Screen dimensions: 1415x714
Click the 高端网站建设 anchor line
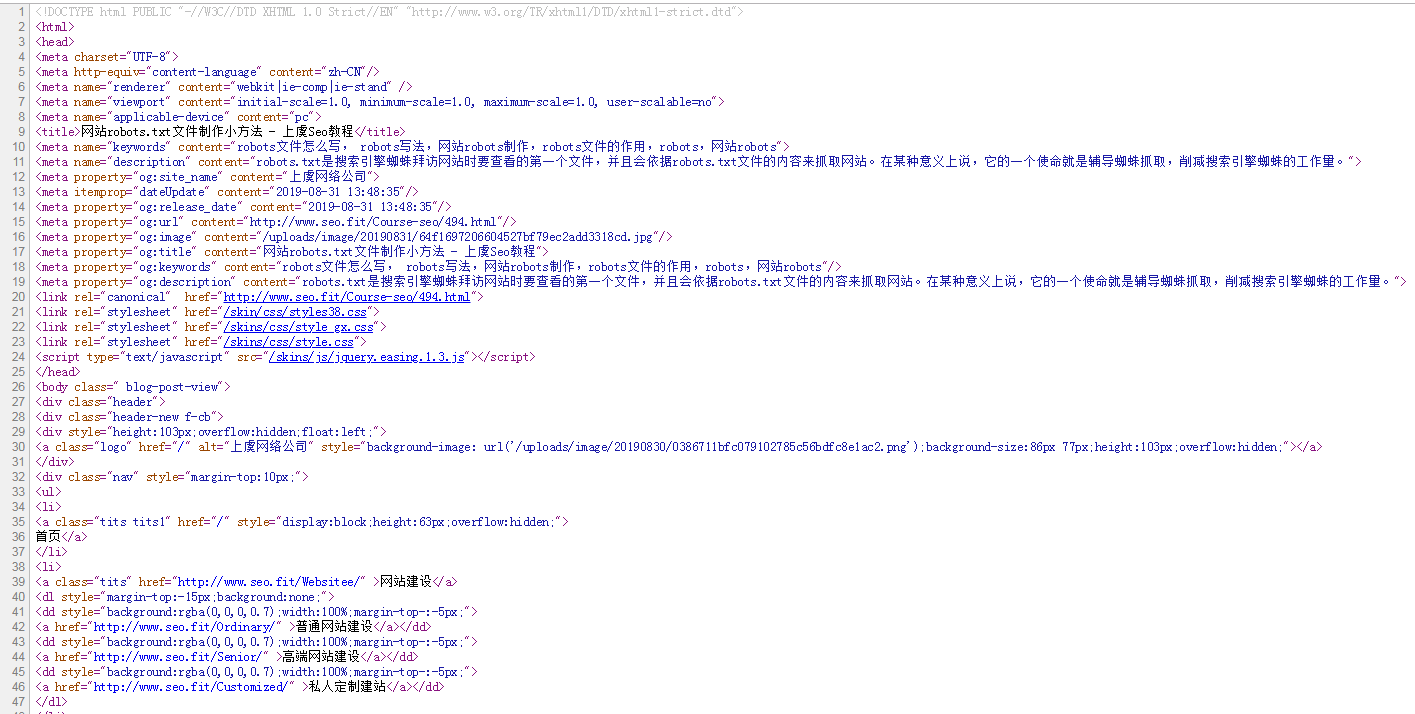tap(226, 657)
